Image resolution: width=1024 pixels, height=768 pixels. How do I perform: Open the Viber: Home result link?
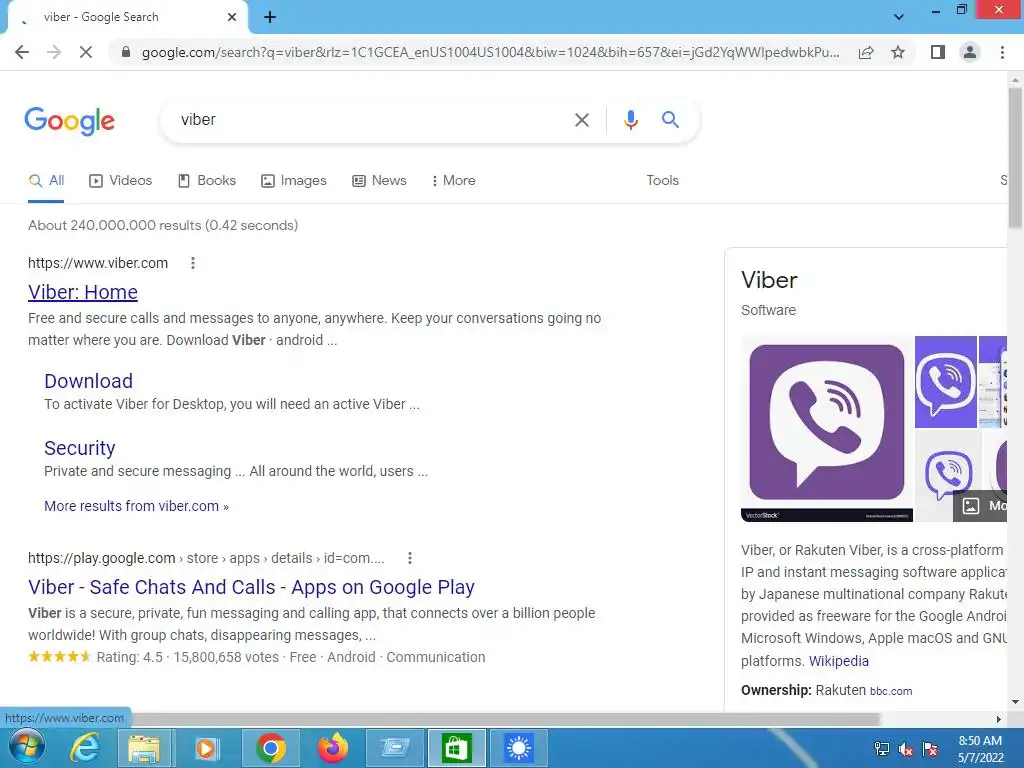(83, 292)
